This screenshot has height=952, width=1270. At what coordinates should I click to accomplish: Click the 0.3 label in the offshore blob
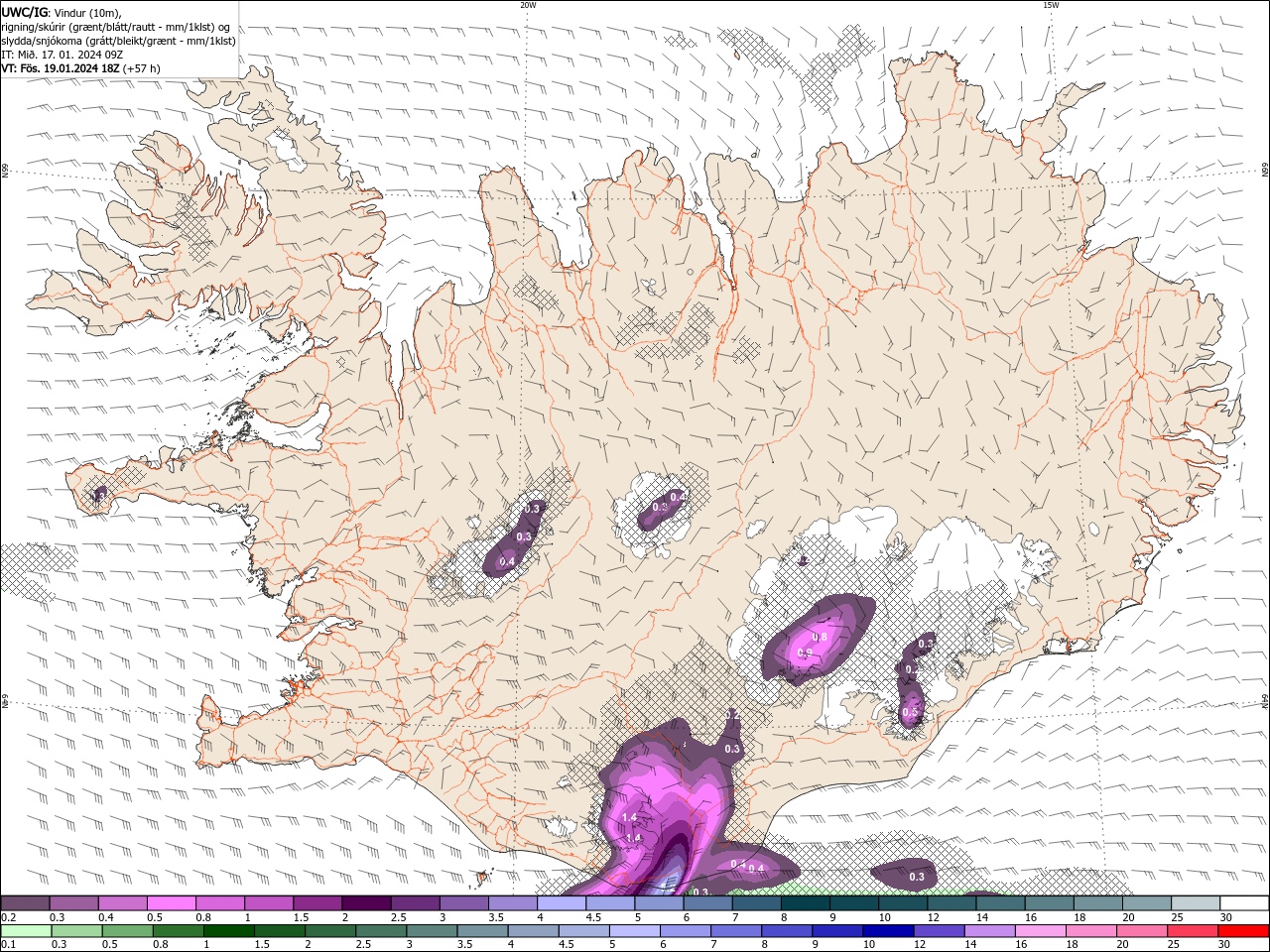(x=917, y=877)
